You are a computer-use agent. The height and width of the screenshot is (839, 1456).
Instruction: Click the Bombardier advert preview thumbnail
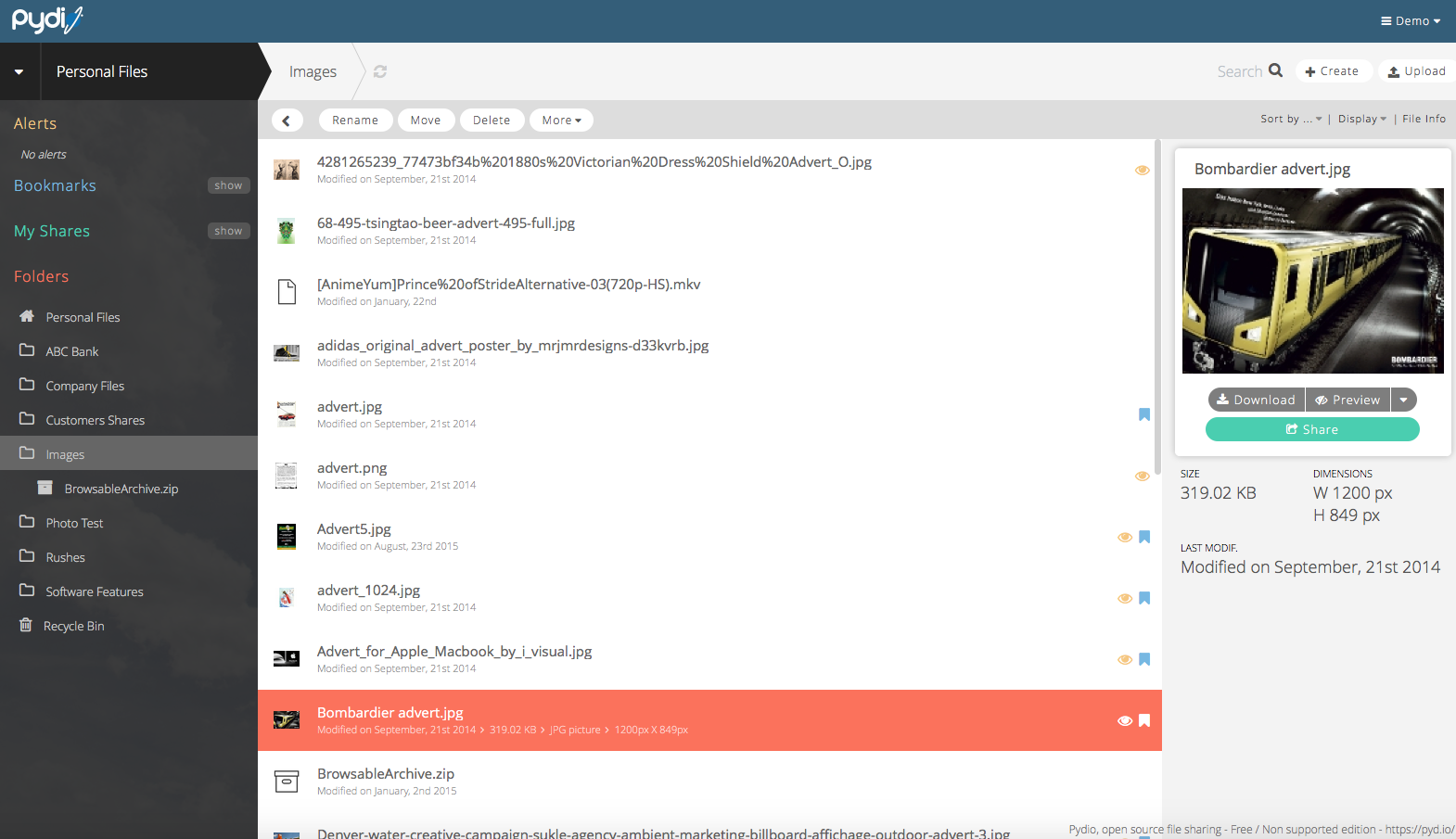[x=1312, y=280]
